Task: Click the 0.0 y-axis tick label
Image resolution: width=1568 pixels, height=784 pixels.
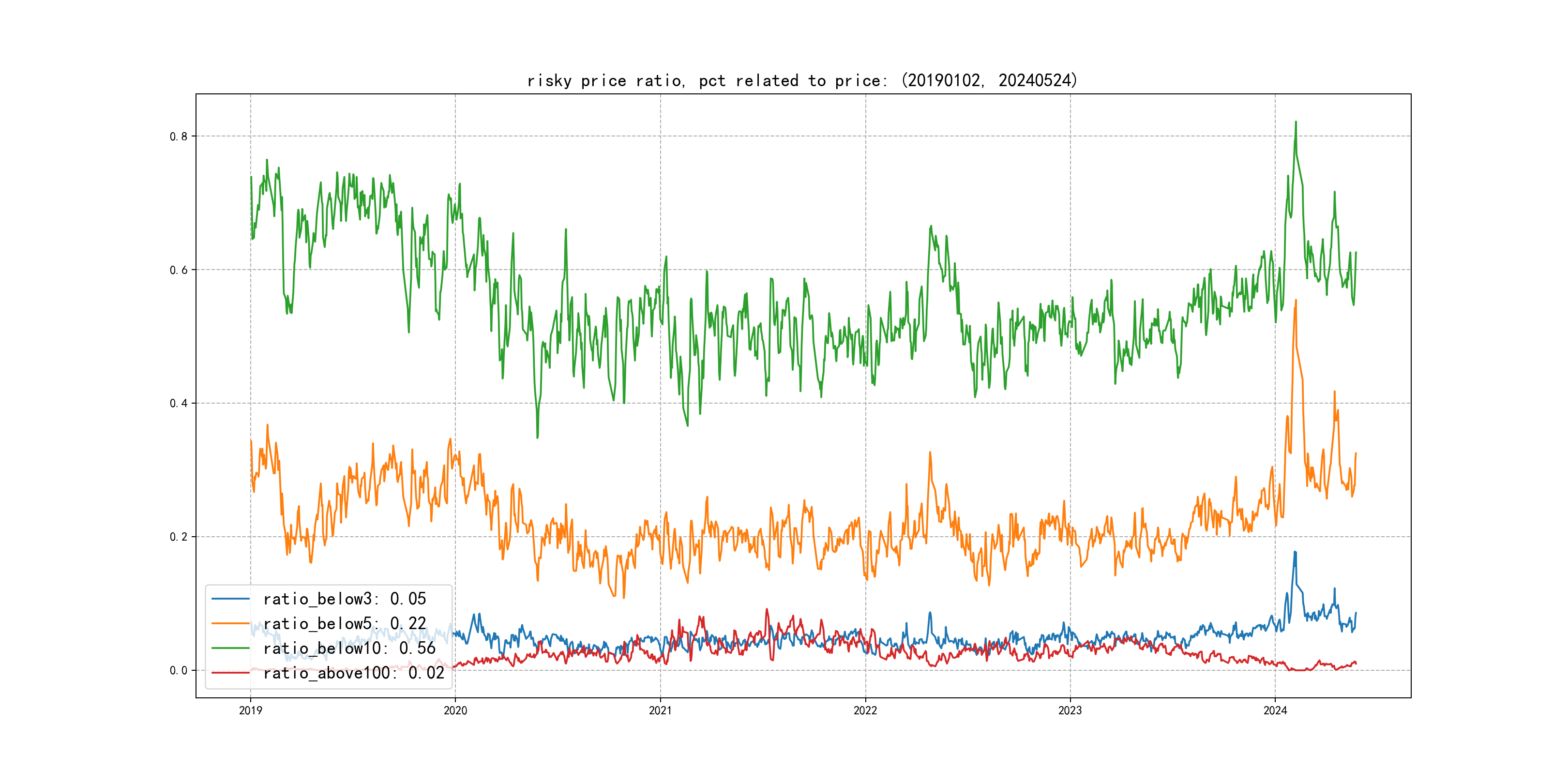Action: pos(179,670)
